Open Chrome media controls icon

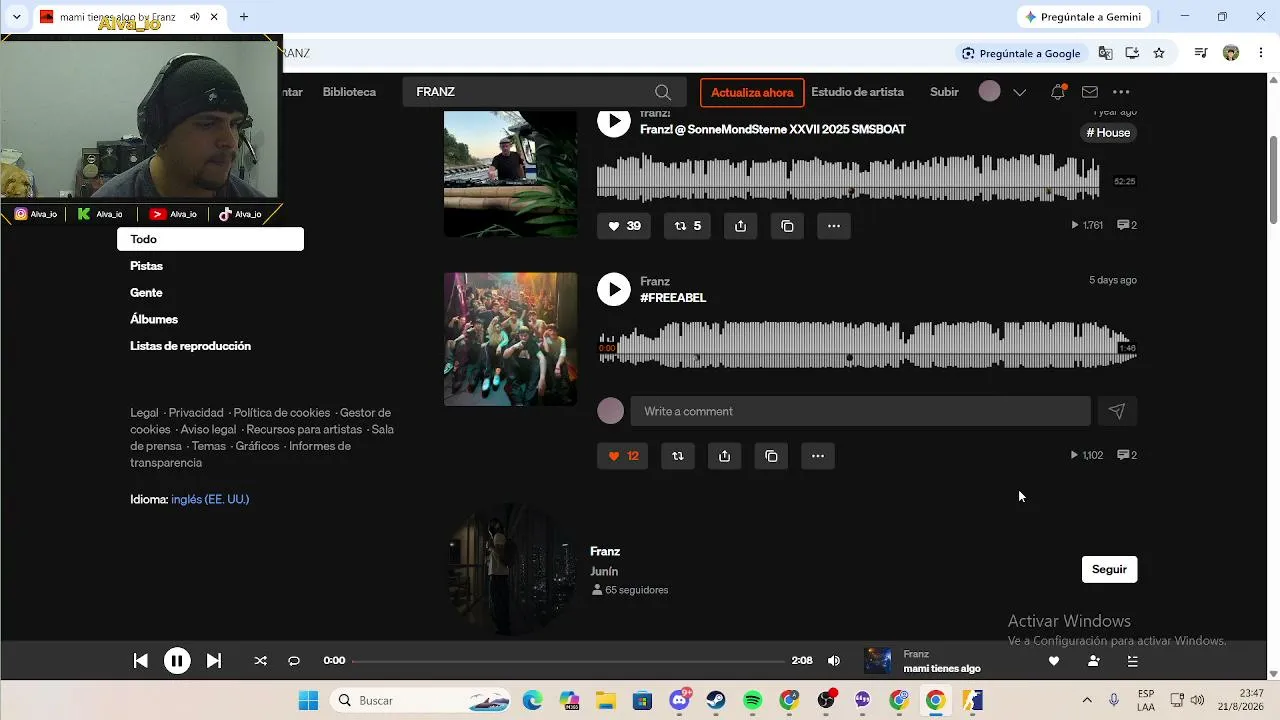point(1201,53)
